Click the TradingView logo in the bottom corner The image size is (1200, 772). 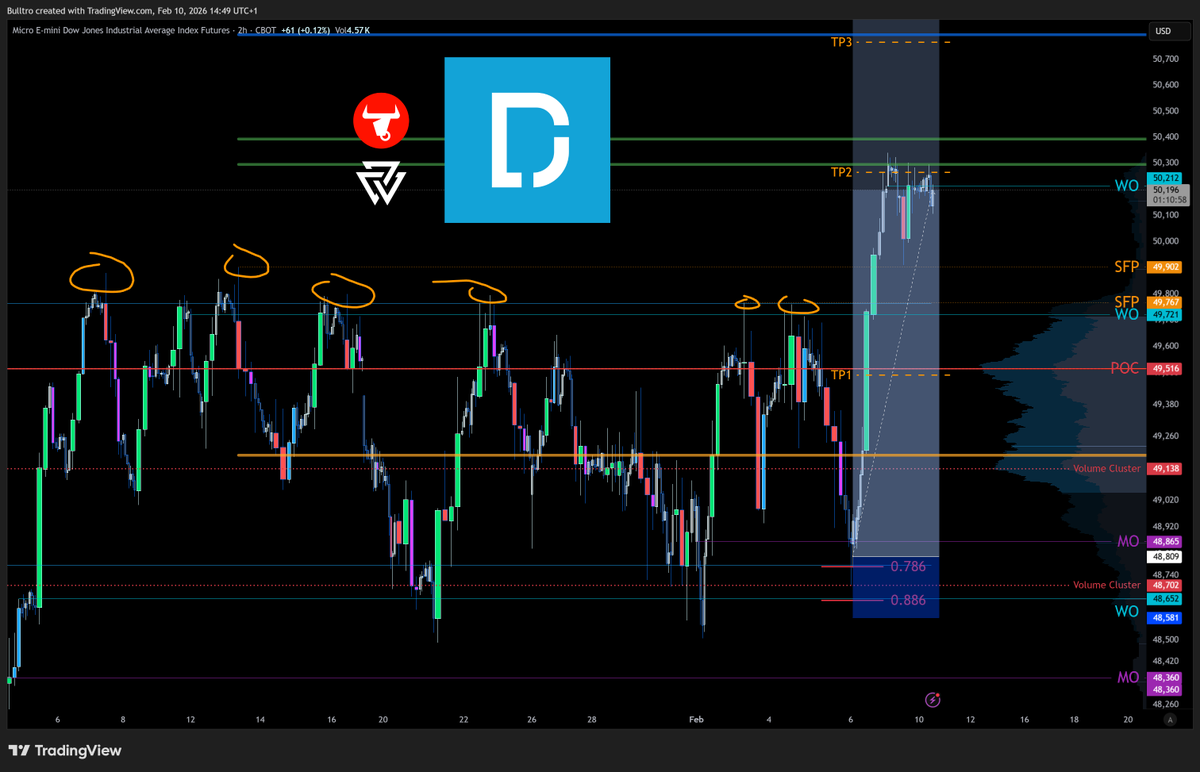click(64, 750)
